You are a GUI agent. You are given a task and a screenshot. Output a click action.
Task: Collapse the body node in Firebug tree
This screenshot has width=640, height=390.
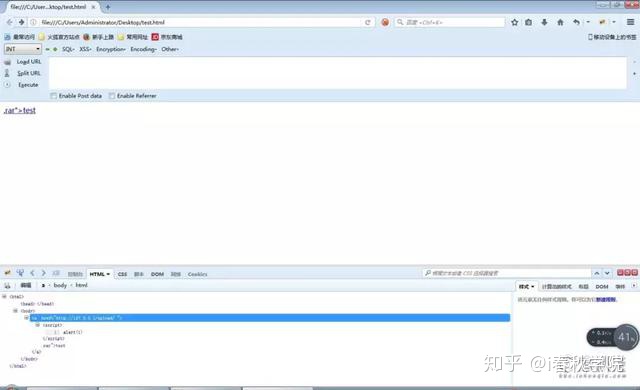(16, 311)
